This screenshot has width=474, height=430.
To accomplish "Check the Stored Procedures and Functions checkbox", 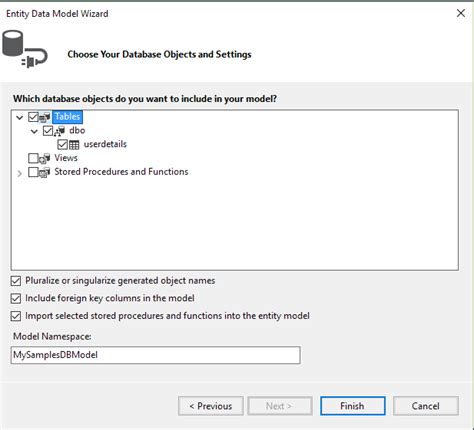I will coord(33,172).
